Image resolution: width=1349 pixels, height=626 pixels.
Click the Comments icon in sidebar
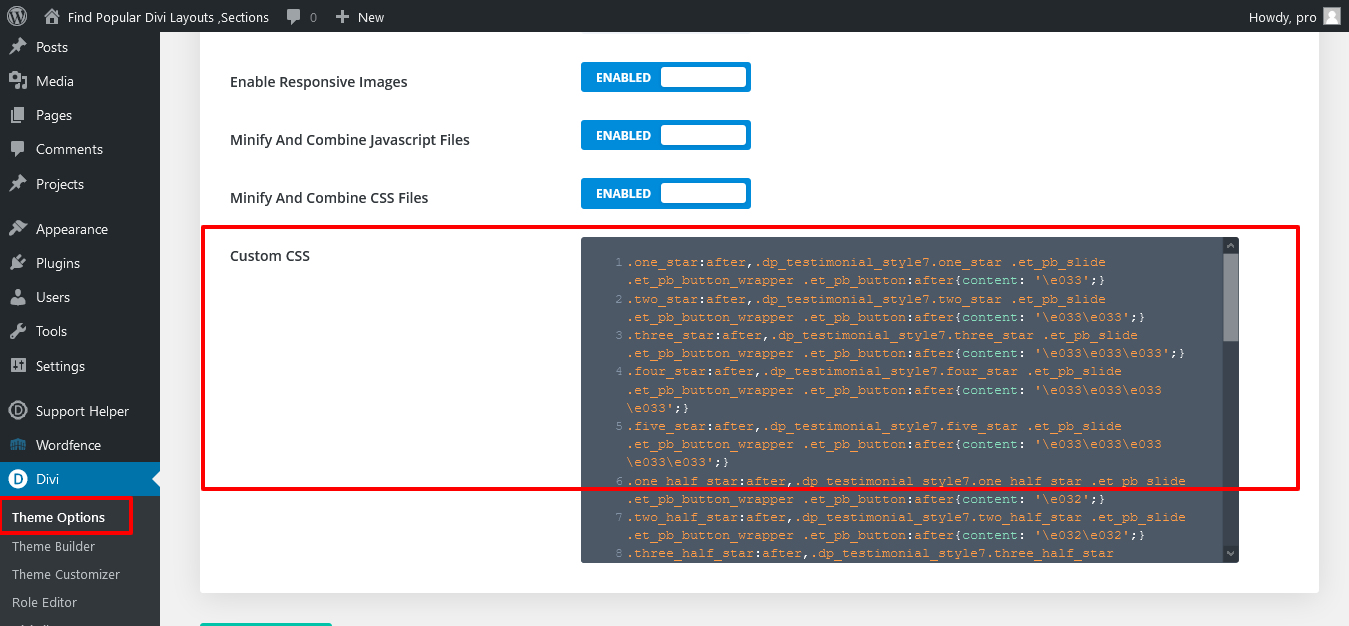18,149
